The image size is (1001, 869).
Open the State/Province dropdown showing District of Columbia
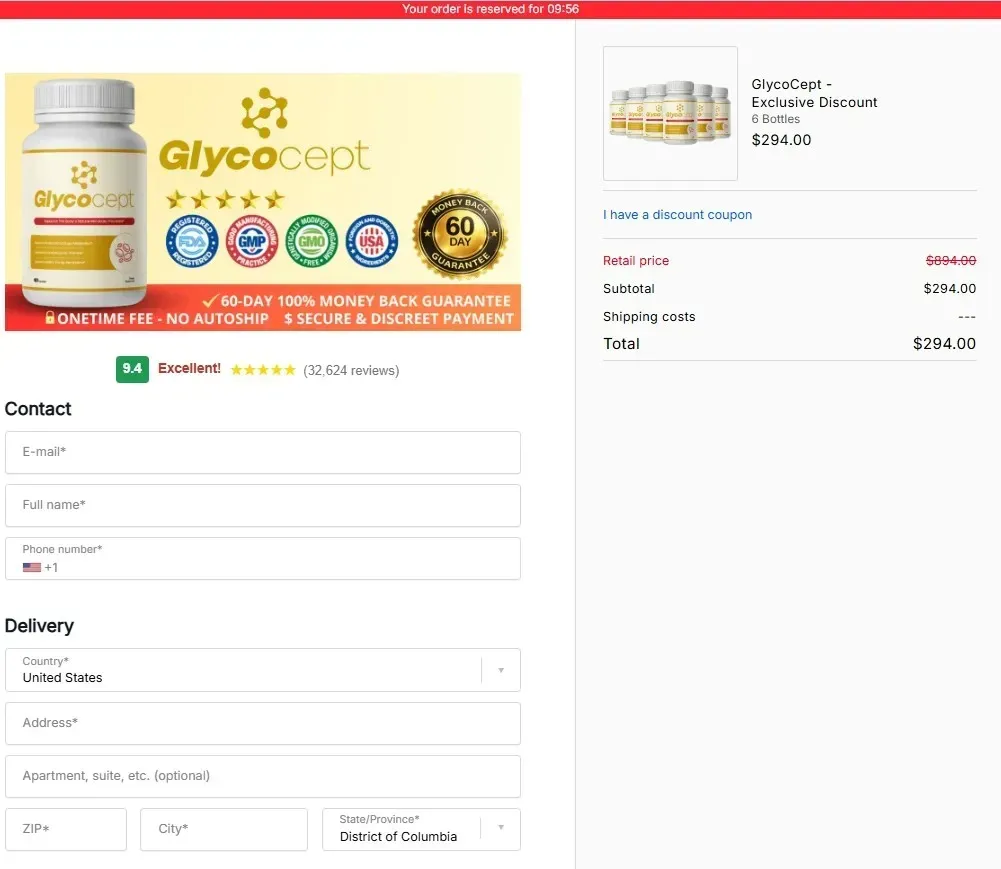pyautogui.click(x=500, y=828)
